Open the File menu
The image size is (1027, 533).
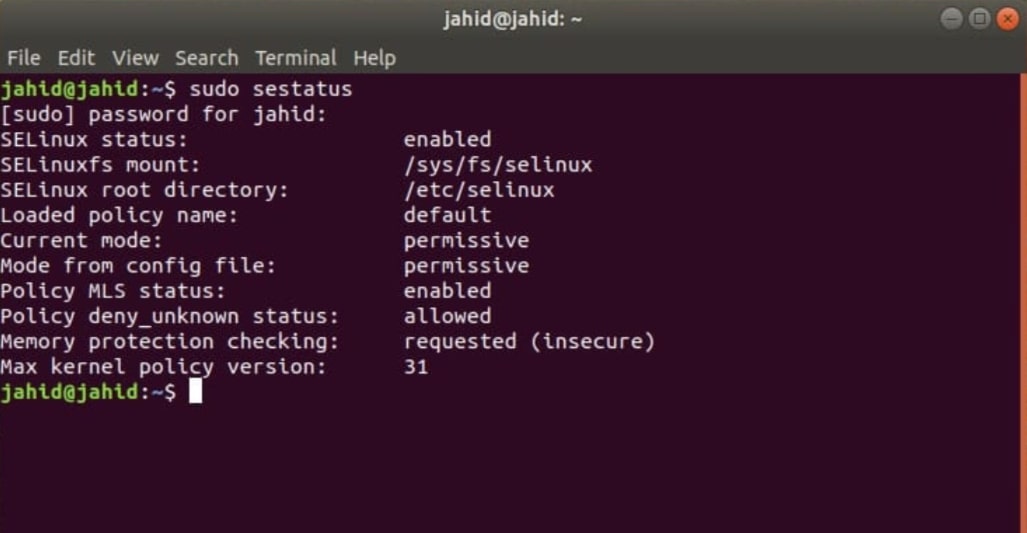point(23,58)
